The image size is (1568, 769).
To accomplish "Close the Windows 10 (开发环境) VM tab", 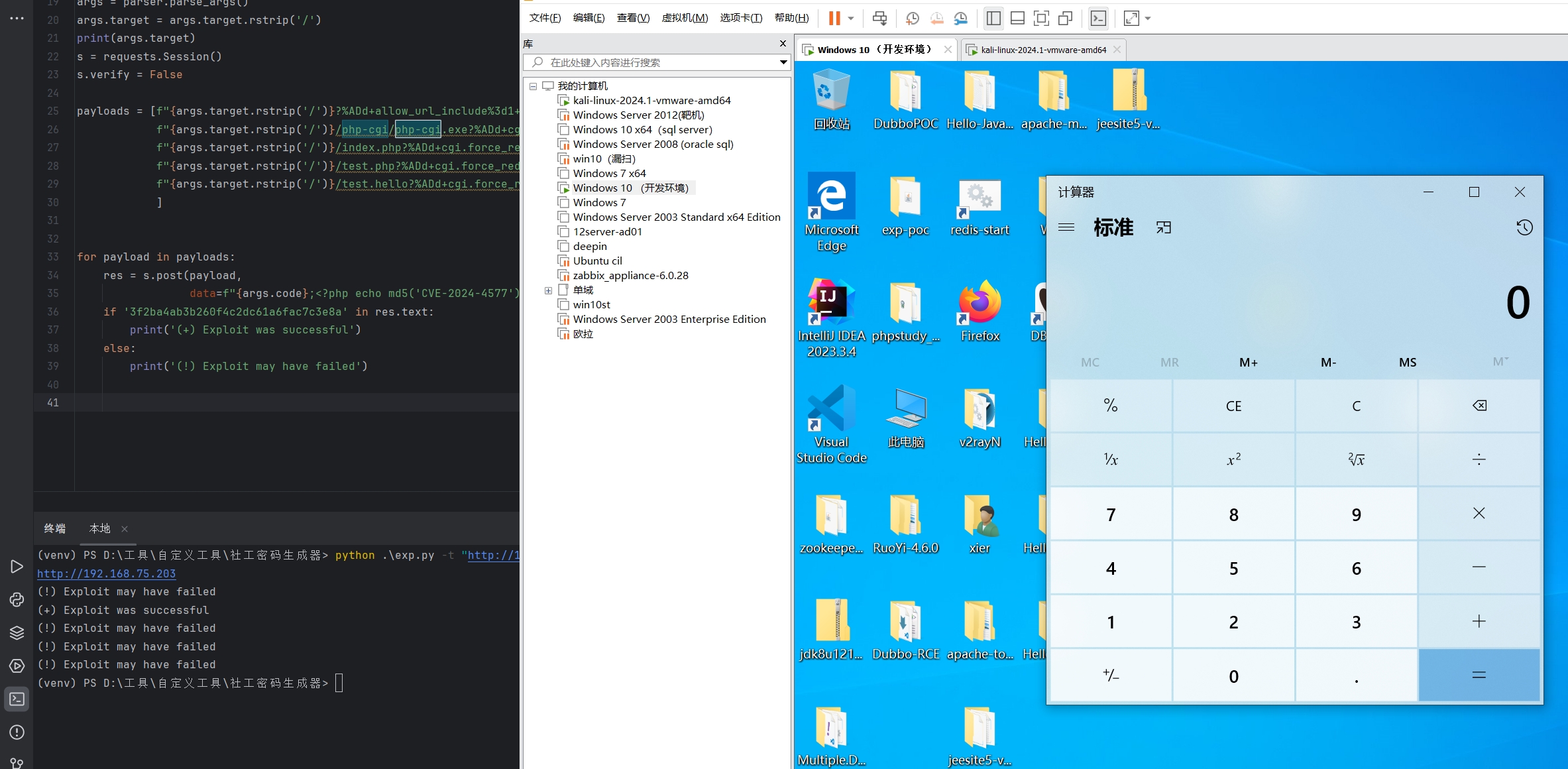I will coord(948,50).
